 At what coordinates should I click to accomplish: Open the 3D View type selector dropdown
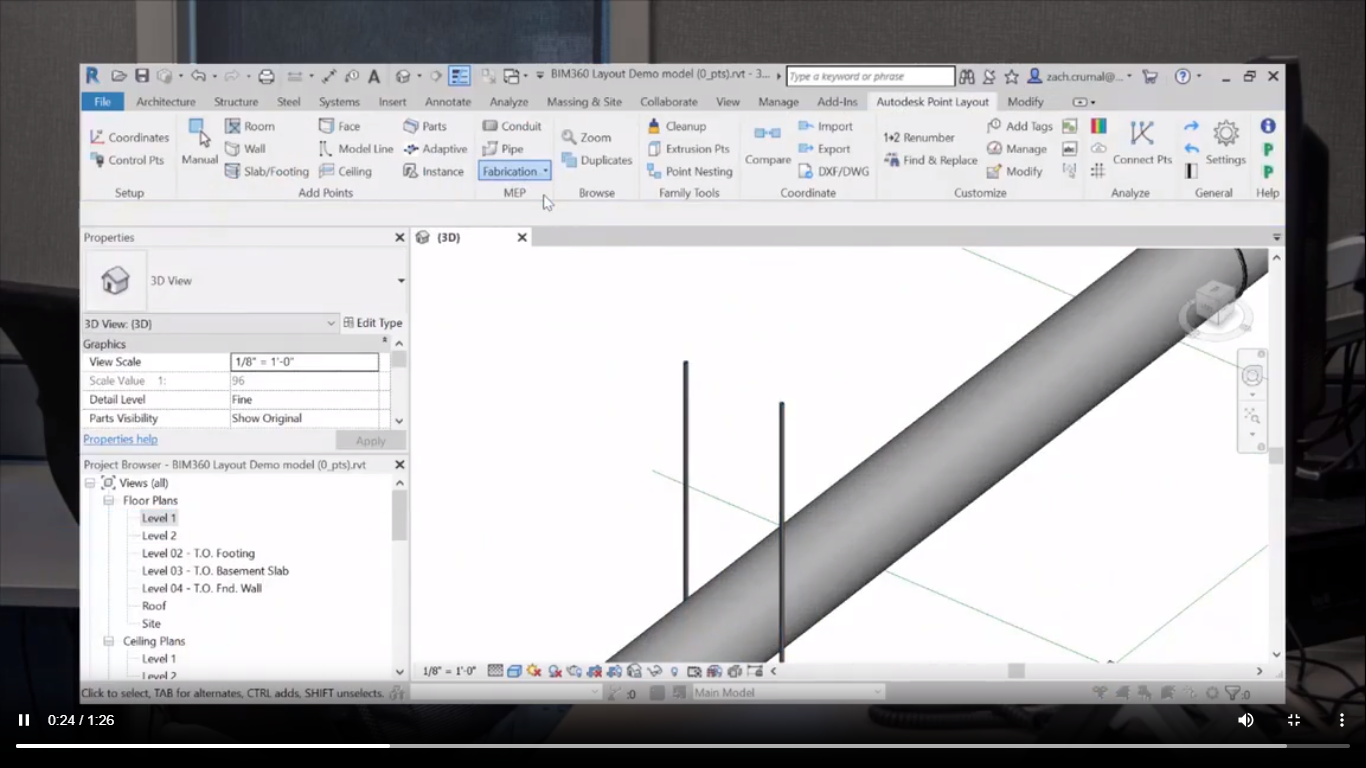(x=401, y=281)
